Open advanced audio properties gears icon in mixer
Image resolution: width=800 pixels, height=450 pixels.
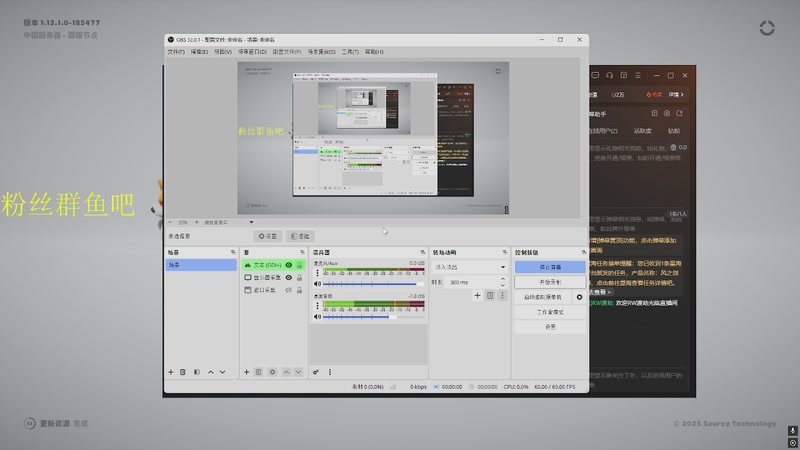pyautogui.click(x=316, y=372)
